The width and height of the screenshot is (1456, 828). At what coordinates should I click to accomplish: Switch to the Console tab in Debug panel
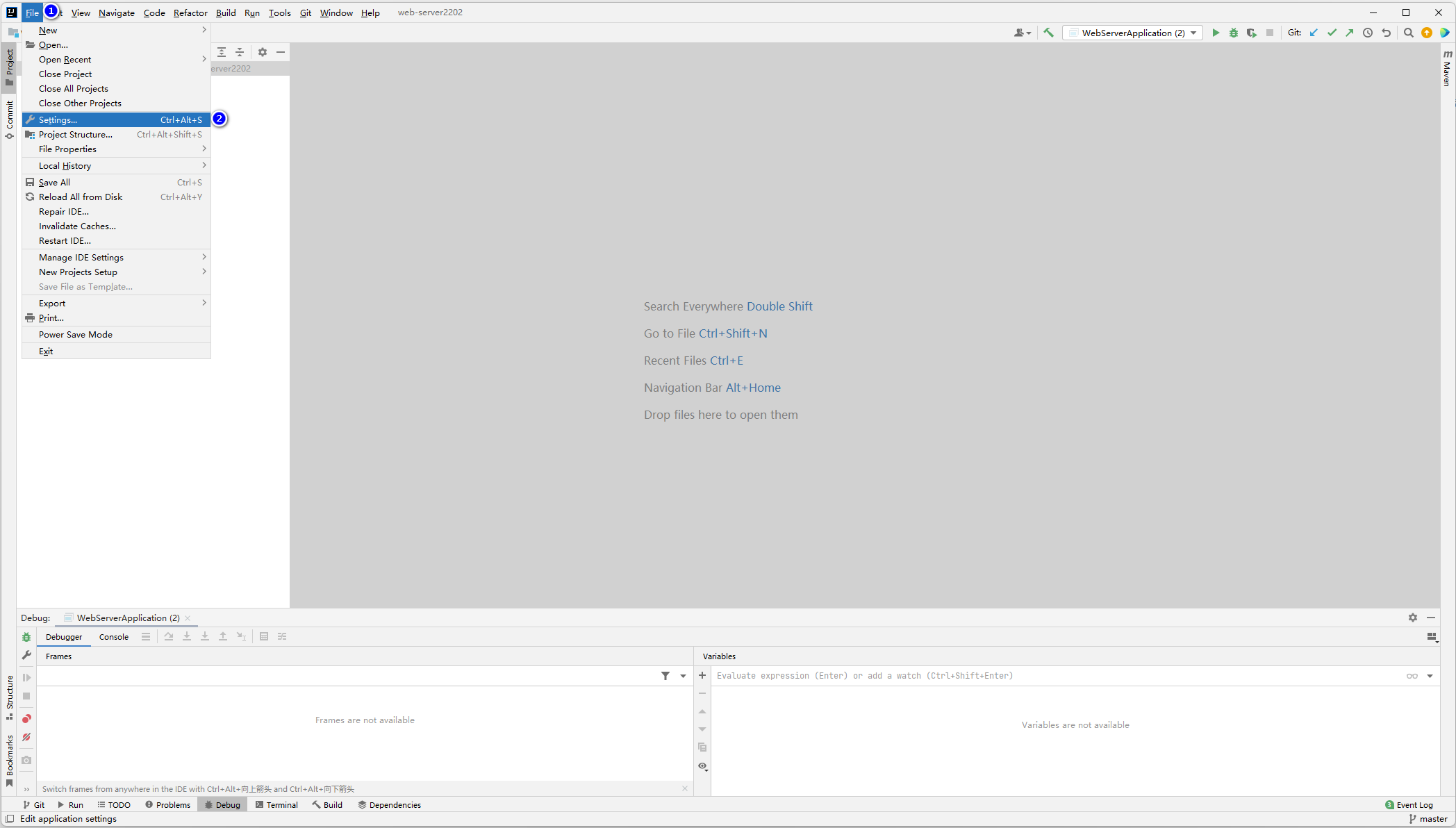(x=113, y=637)
